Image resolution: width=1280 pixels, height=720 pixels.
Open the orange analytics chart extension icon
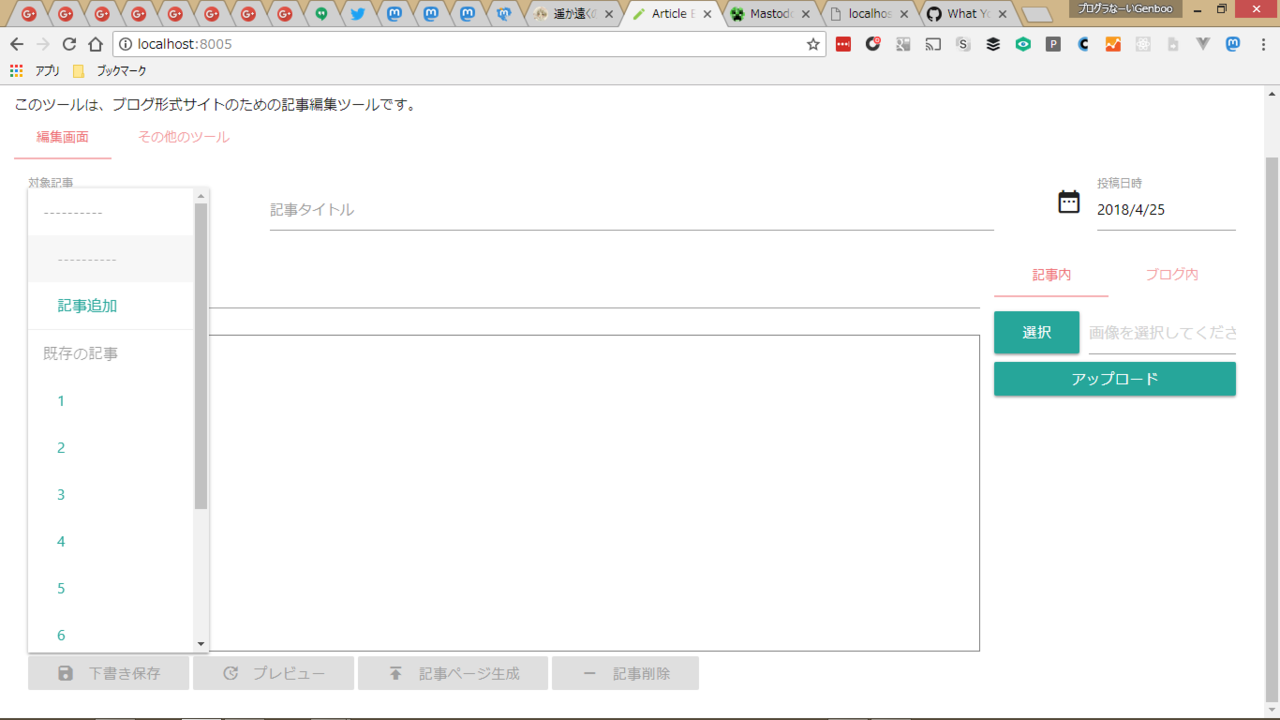pyautogui.click(x=1113, y=44)
